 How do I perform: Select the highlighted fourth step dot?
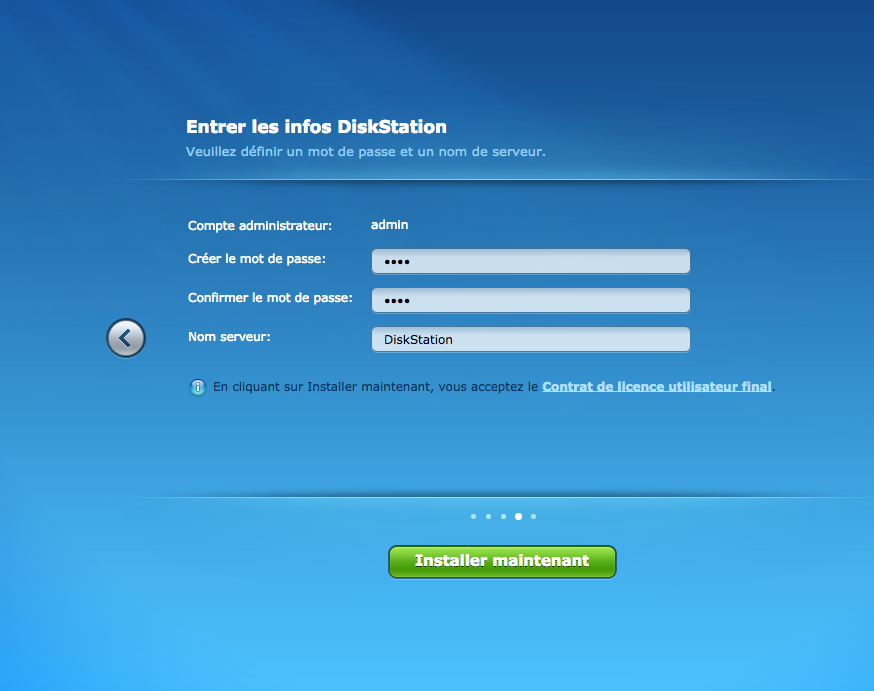pos(518,517)
